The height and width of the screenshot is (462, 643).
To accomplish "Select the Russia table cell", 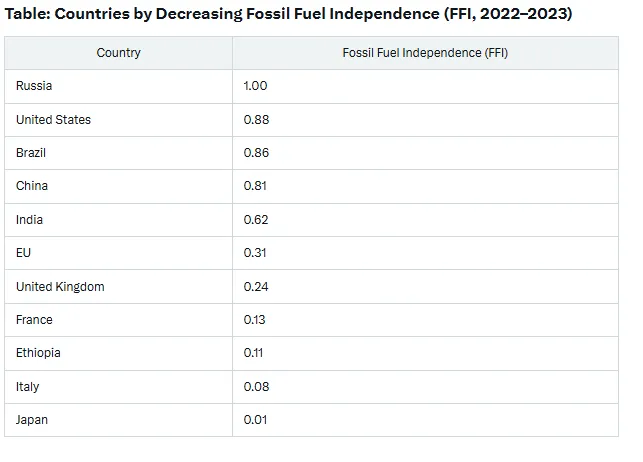I will click(119, 86).
